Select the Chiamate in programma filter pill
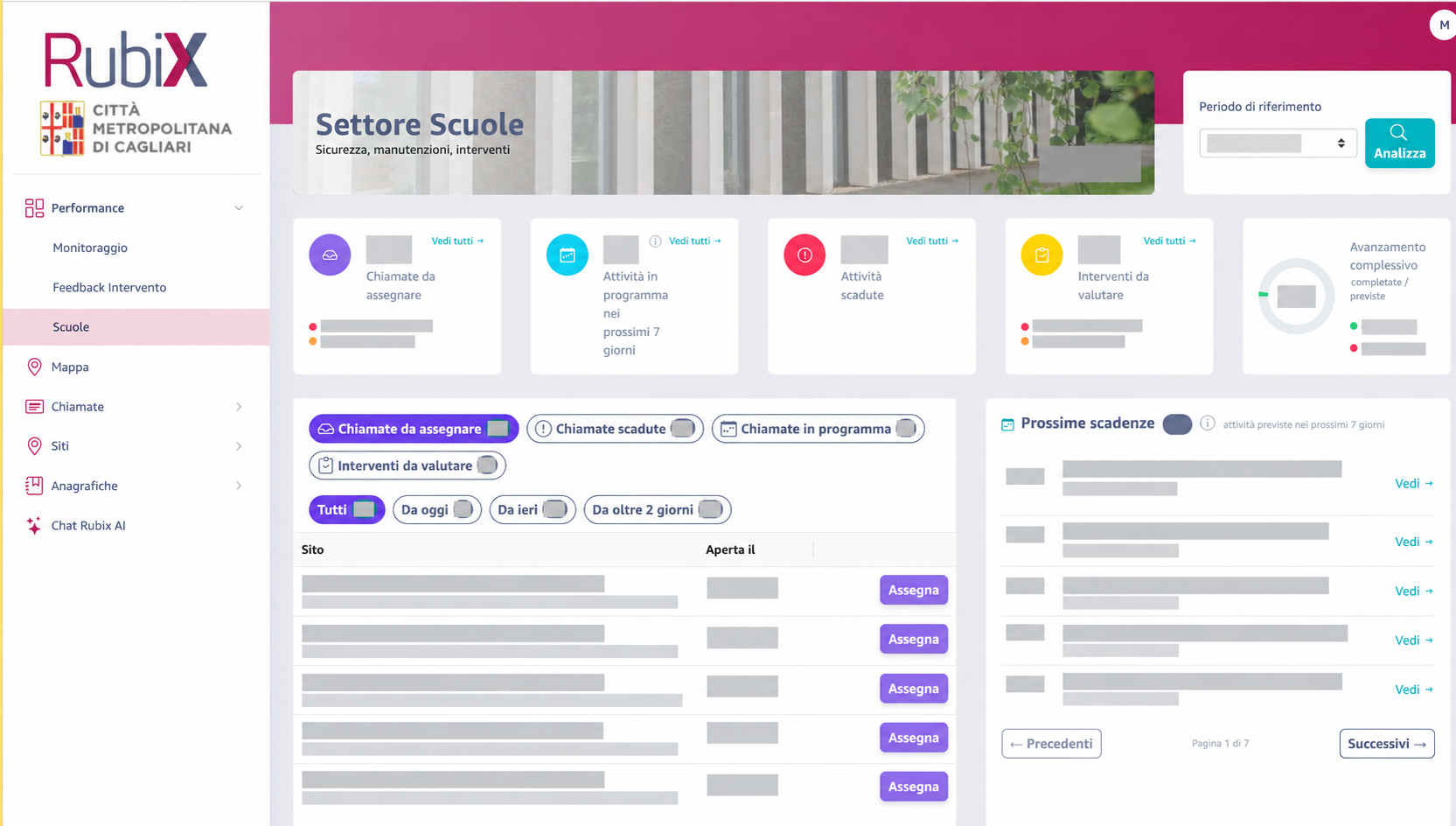 [x=818, y=429]
